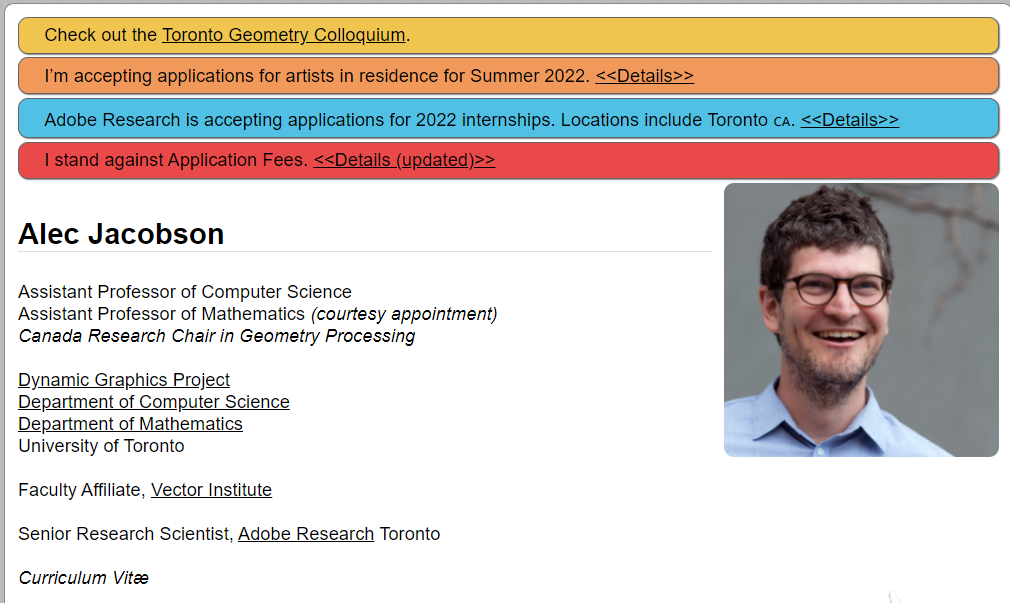
Task: Click Alec Jacobson's profile photo
Action: tap(861, 320)
